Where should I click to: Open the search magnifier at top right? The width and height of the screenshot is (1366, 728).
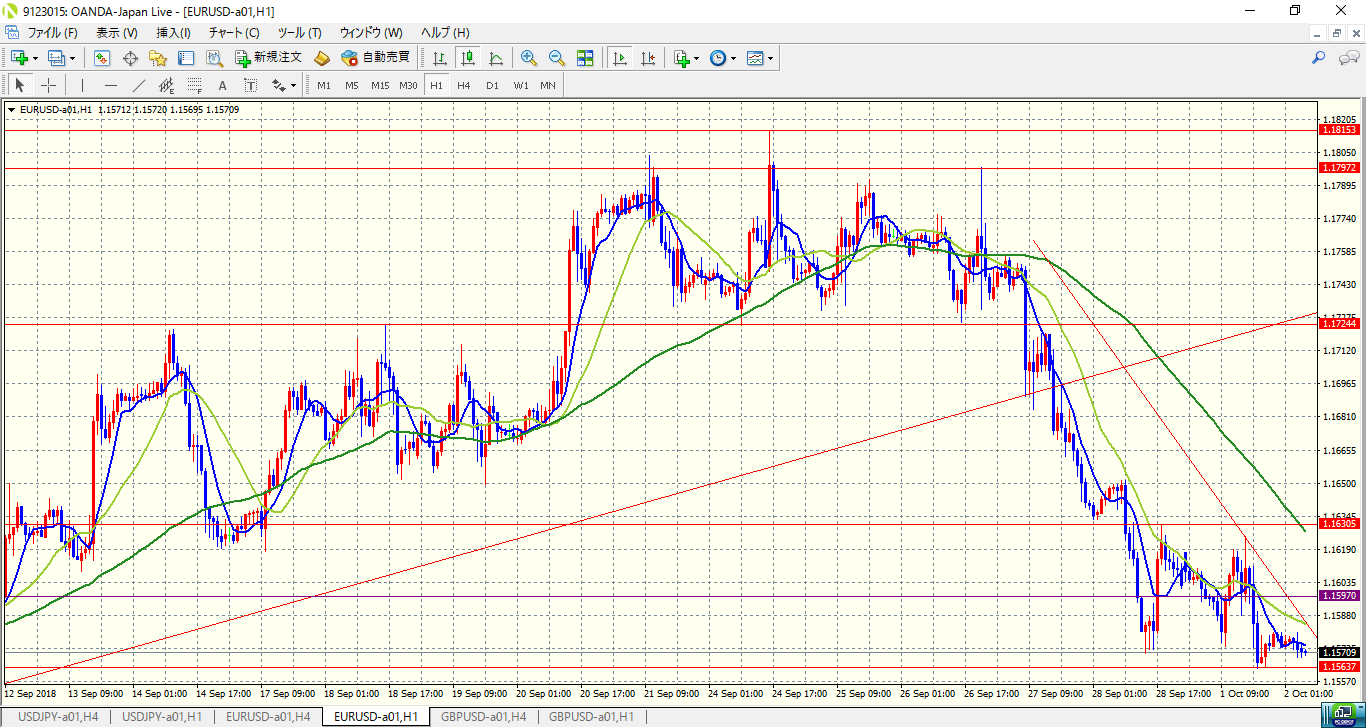point(1319,58)
